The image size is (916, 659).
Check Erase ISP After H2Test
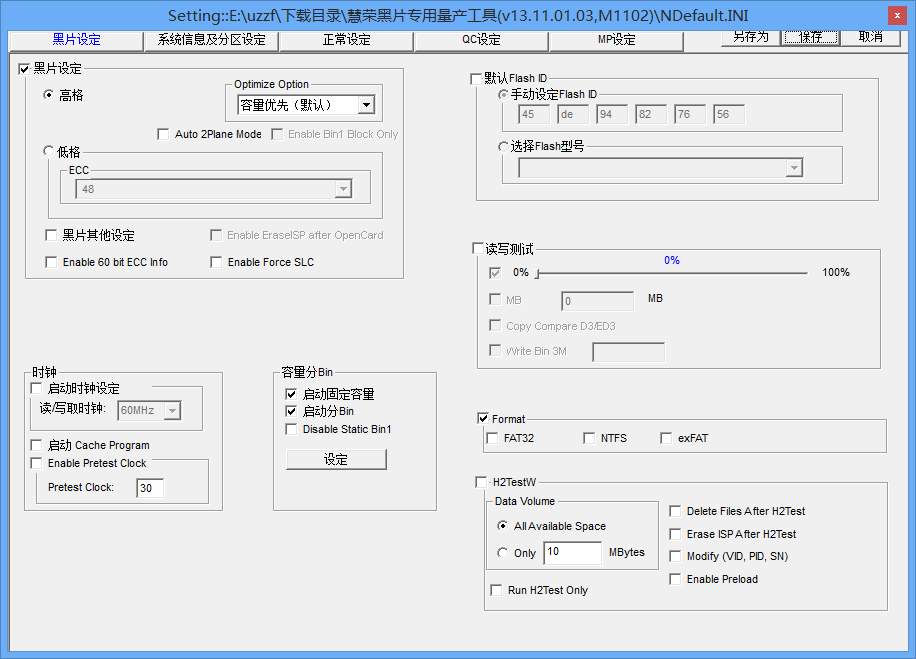pyautogui.click(x=675, y=534)
